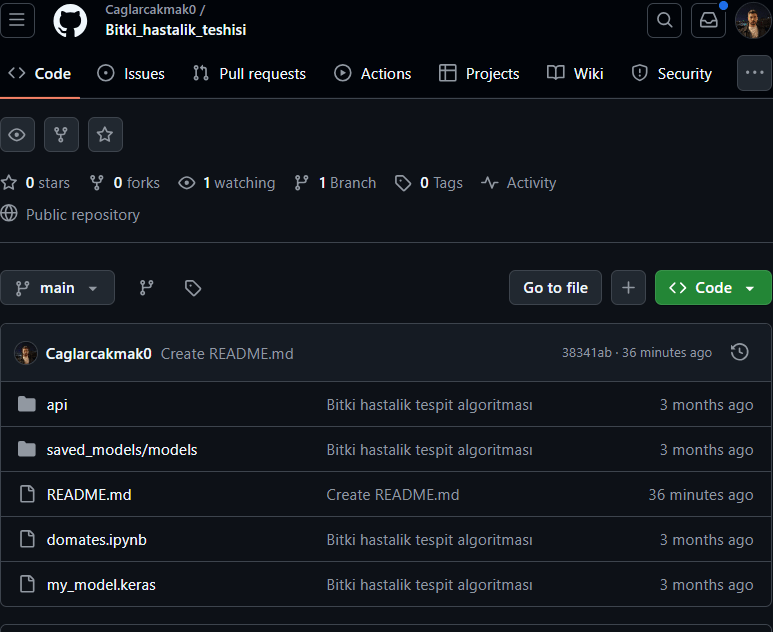Open the notifications inbox icon
The height and width of the screenshot is (632, 773).
coord(708,20)
